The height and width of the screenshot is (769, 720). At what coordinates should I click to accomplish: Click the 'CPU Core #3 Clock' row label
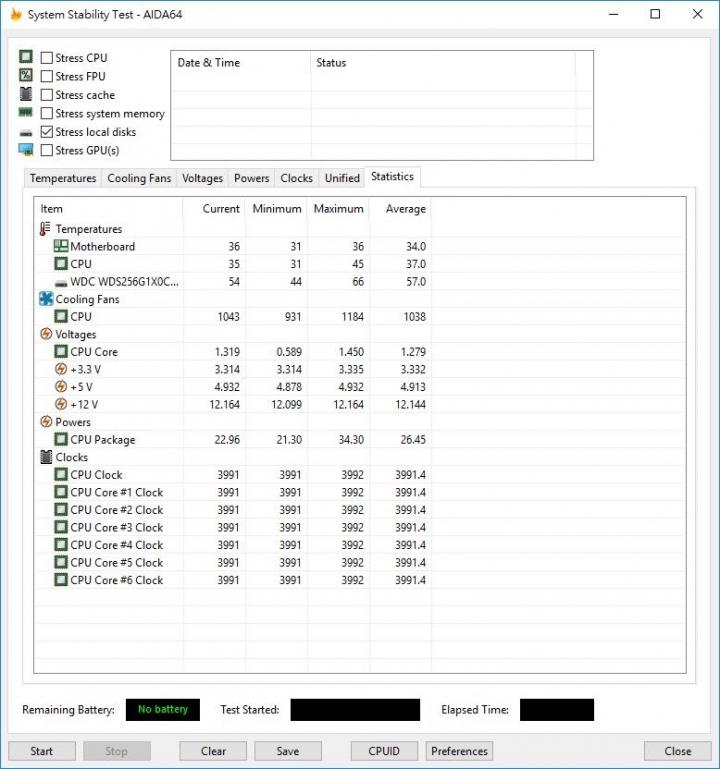[117, 527]
